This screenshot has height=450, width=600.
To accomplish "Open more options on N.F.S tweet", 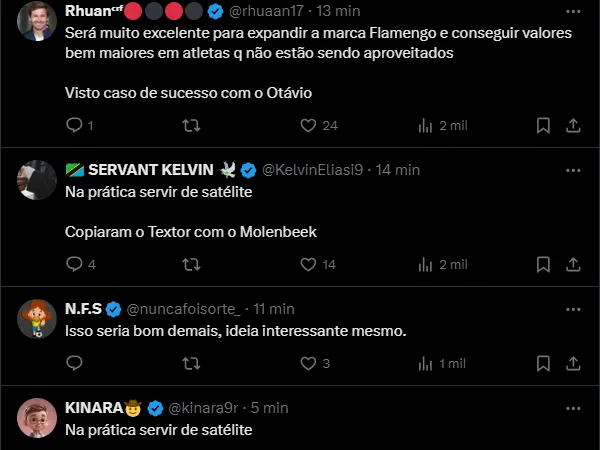I will pyautogui.click(x=573, y=309).
